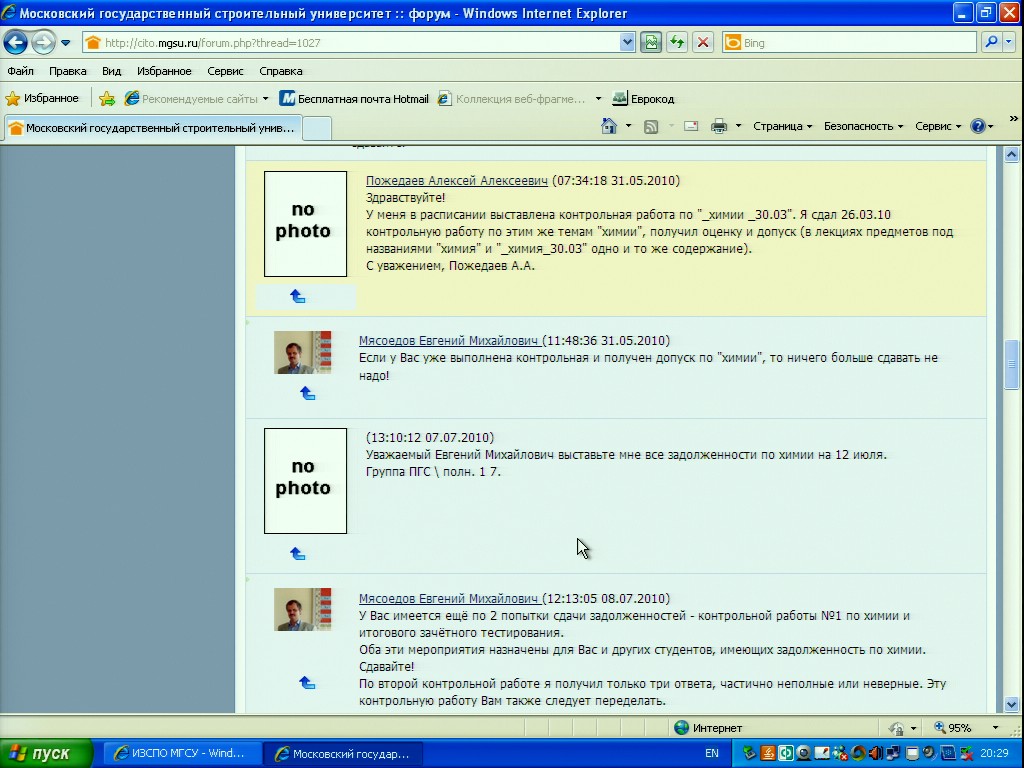Open Избранное favorites center button with star
The width and height of the screenshot is (1024, 768).
[x=42, y=99]
